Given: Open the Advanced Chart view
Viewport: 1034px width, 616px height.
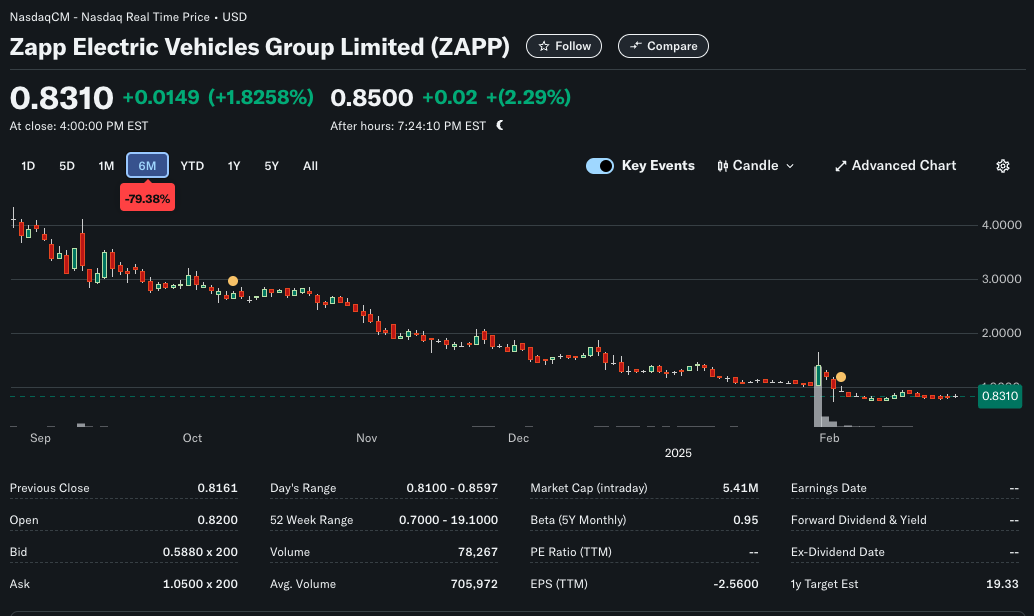Looking at the screenshot, I should [x=896, y=166].
